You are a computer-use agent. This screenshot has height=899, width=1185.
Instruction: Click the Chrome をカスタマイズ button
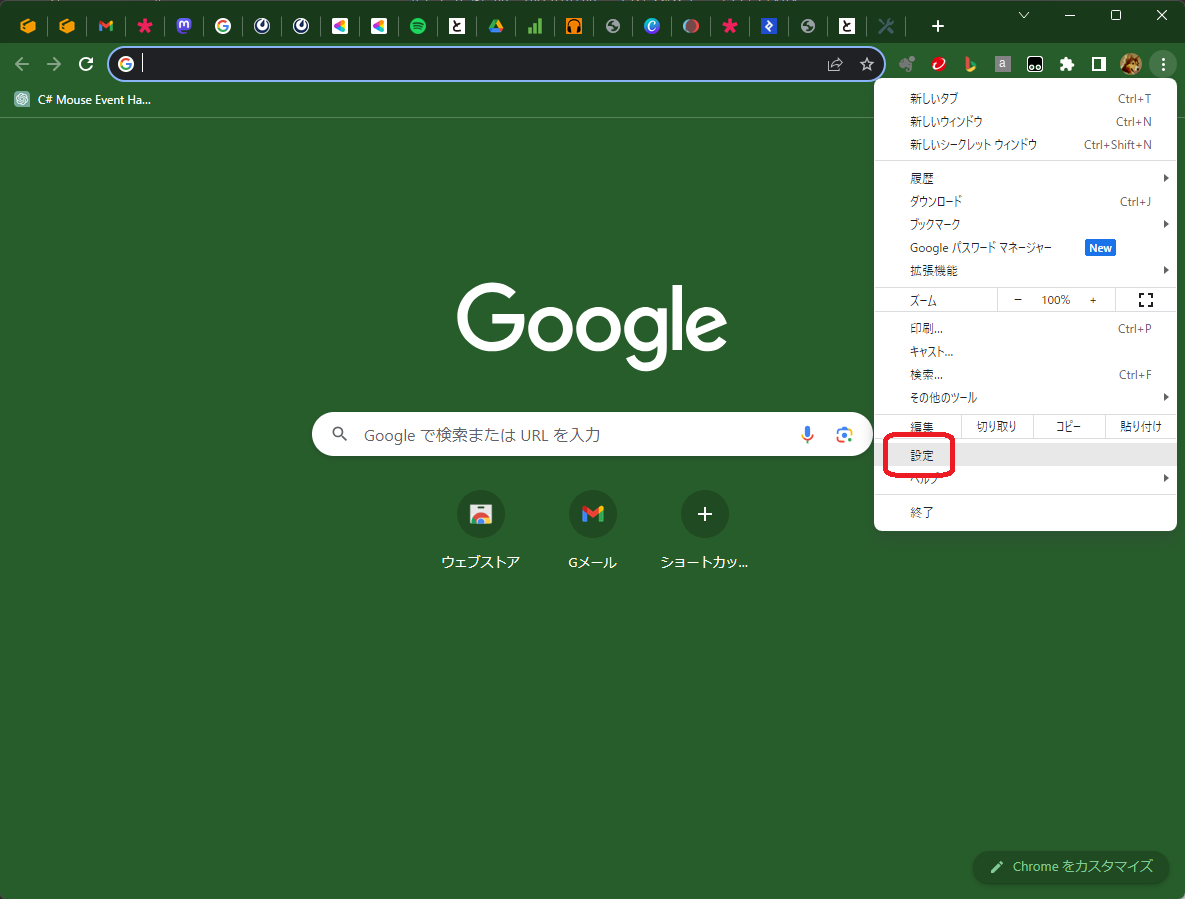[1070, 866]
